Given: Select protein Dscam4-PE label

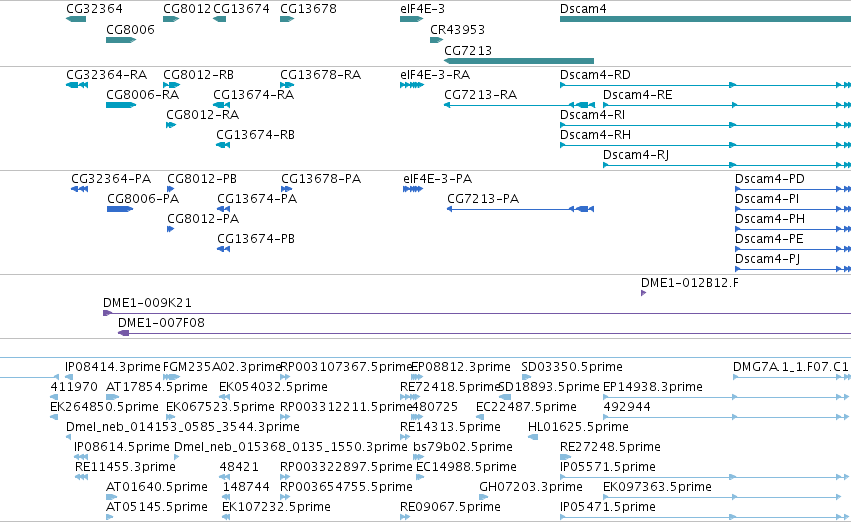Looking at the screenshot, I should [x=769, y=239].
